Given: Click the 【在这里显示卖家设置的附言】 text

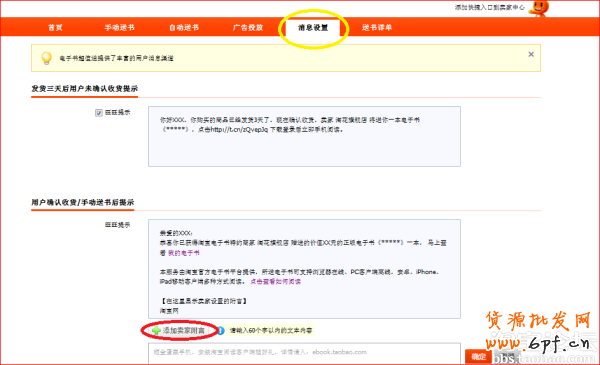Looking at the screenshot, I should coord(203,301).
